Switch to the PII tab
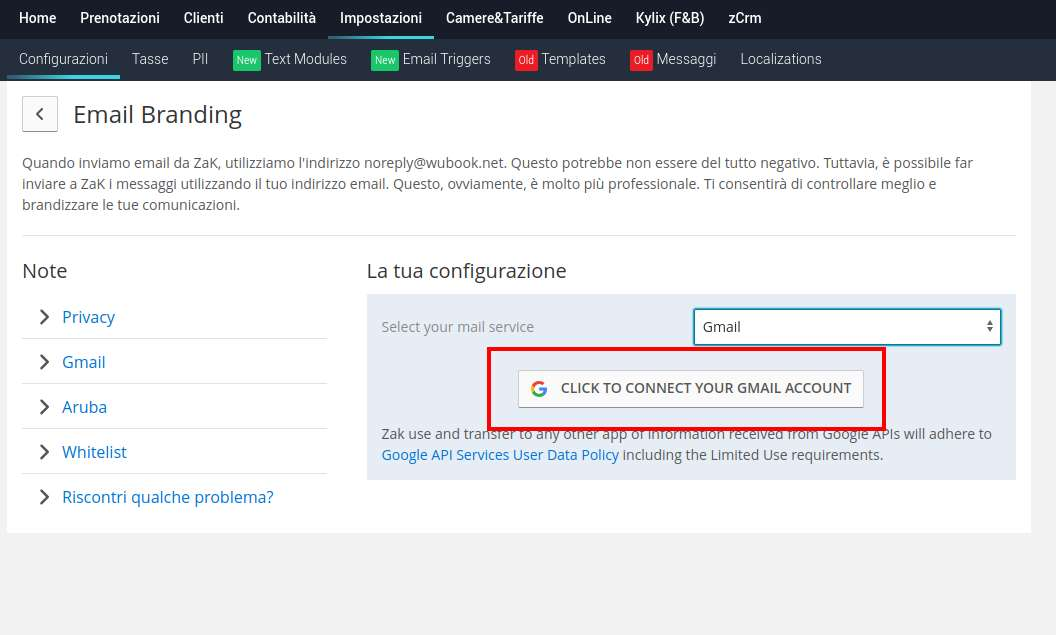 200,59
